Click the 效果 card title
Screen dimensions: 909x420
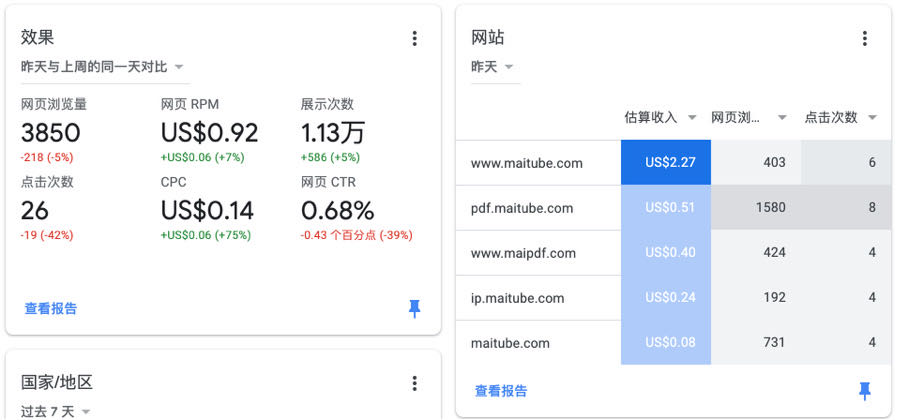coord(38,37)
